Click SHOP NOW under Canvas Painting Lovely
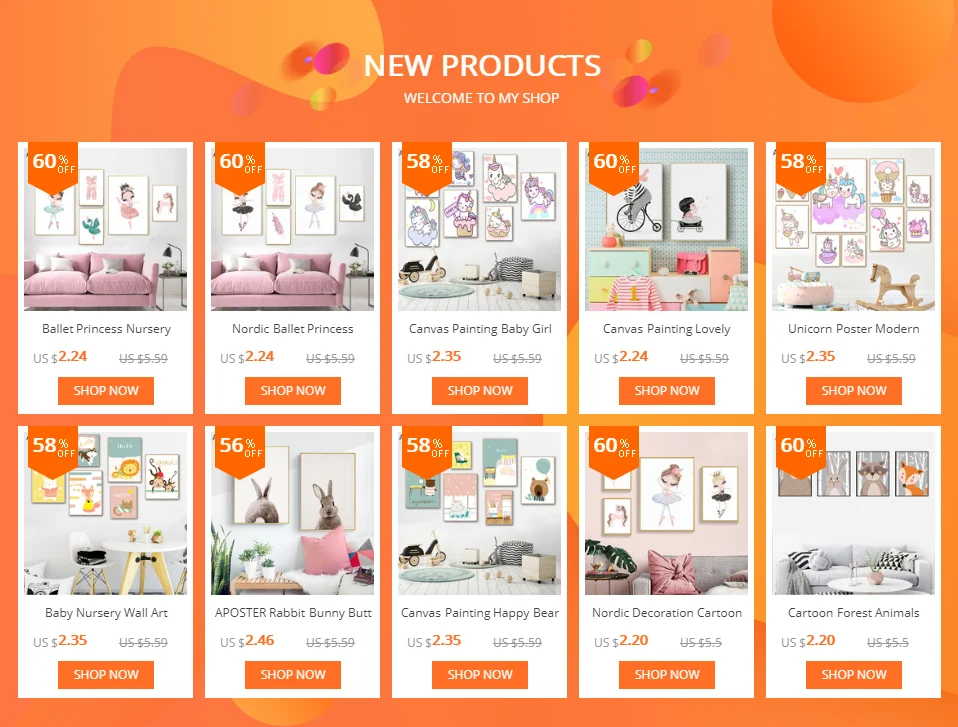This screenshot has height=727, width=958. click(x=667, y=390)
